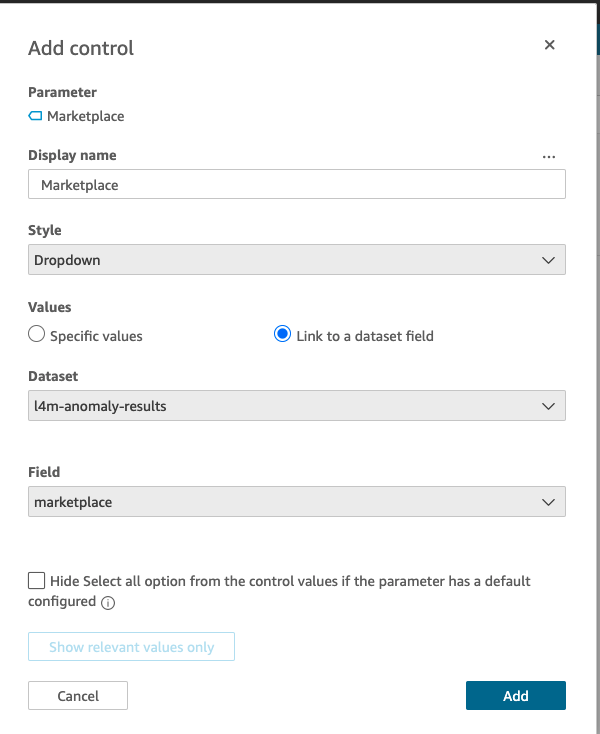600x734 pixels.
Task: Open the Display name more options ellipsis
Action: (x=549, y=157)
